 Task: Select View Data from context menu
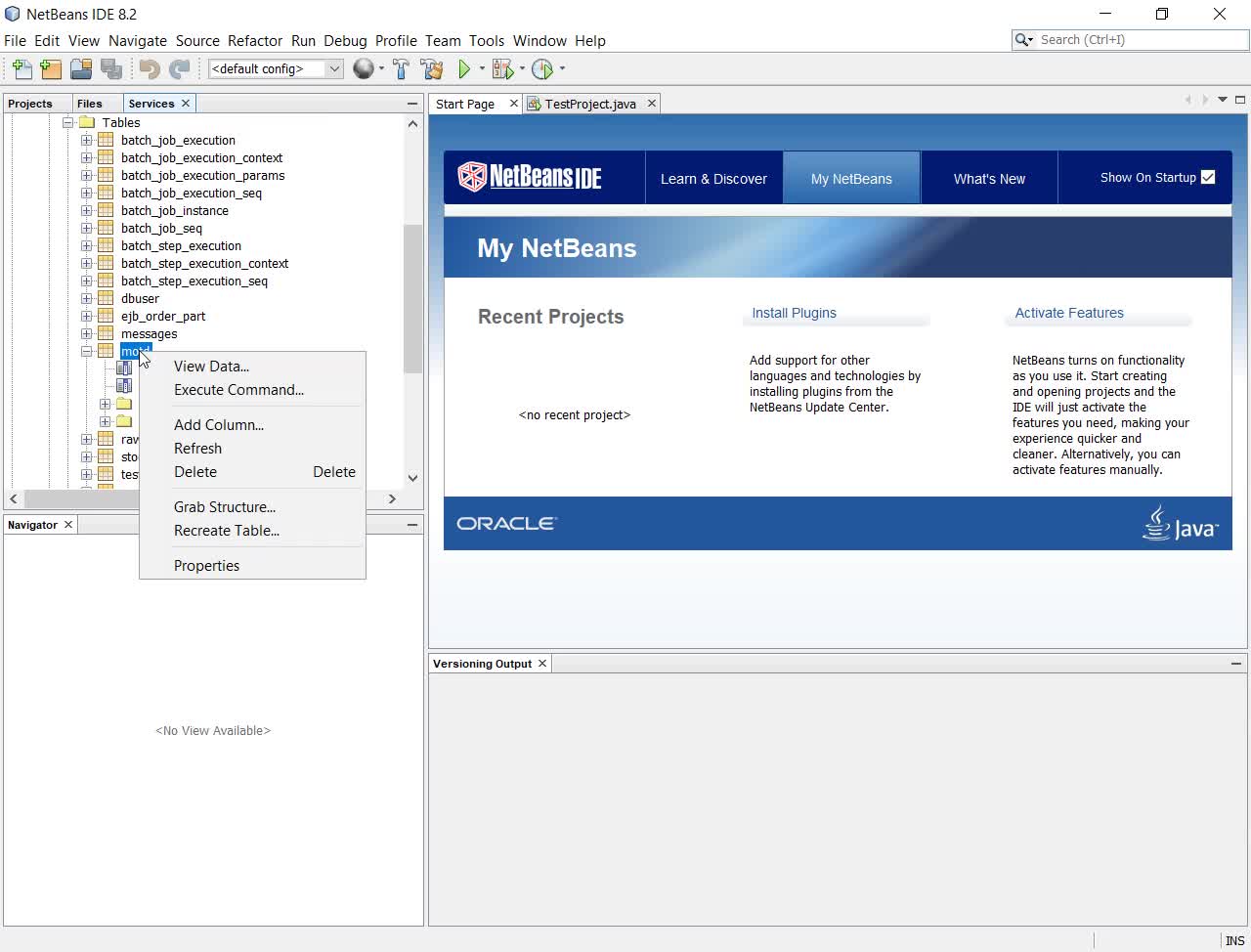(252, 366)
